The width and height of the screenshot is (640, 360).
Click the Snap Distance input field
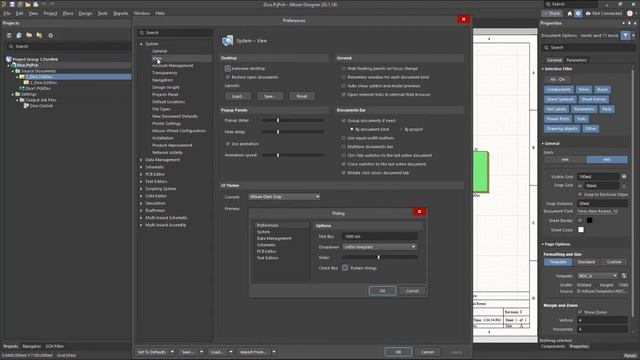602,203
